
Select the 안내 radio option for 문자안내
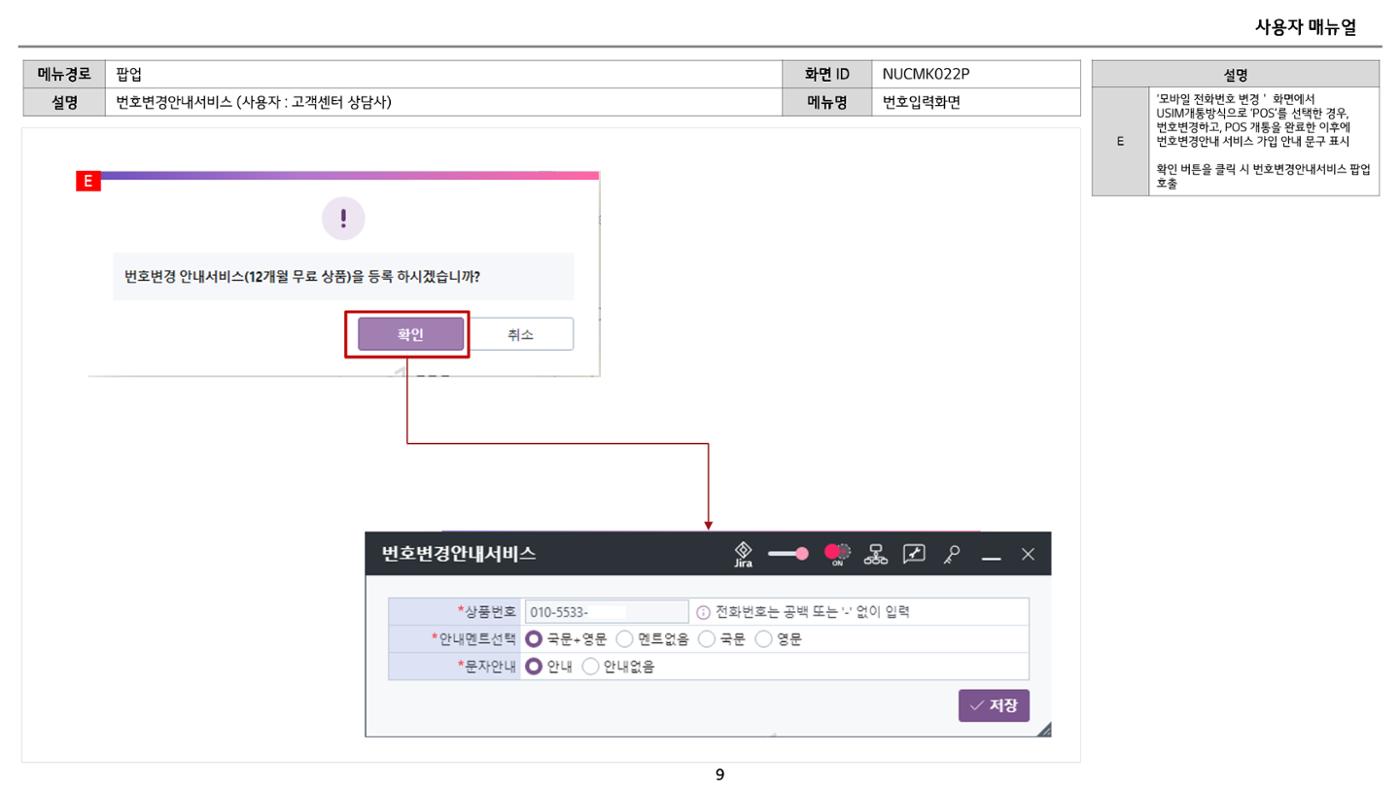534,666
